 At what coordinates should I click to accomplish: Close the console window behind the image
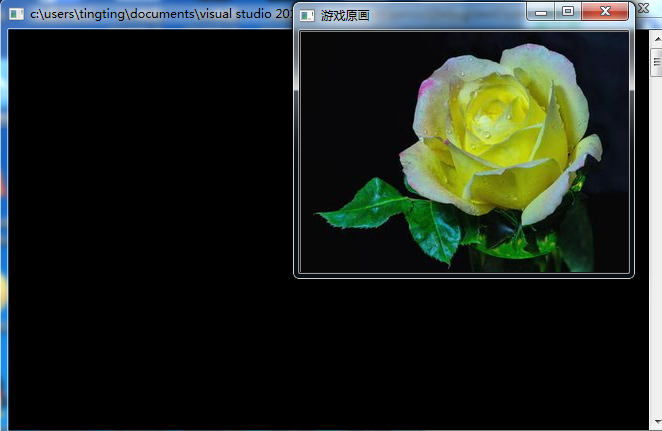click(643, 8)
